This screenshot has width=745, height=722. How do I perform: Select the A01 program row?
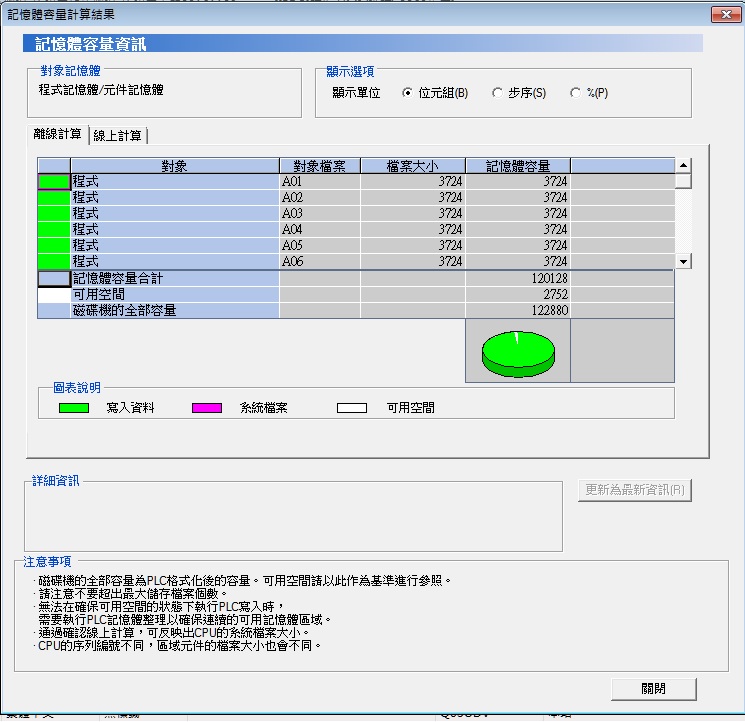(174, 182)
